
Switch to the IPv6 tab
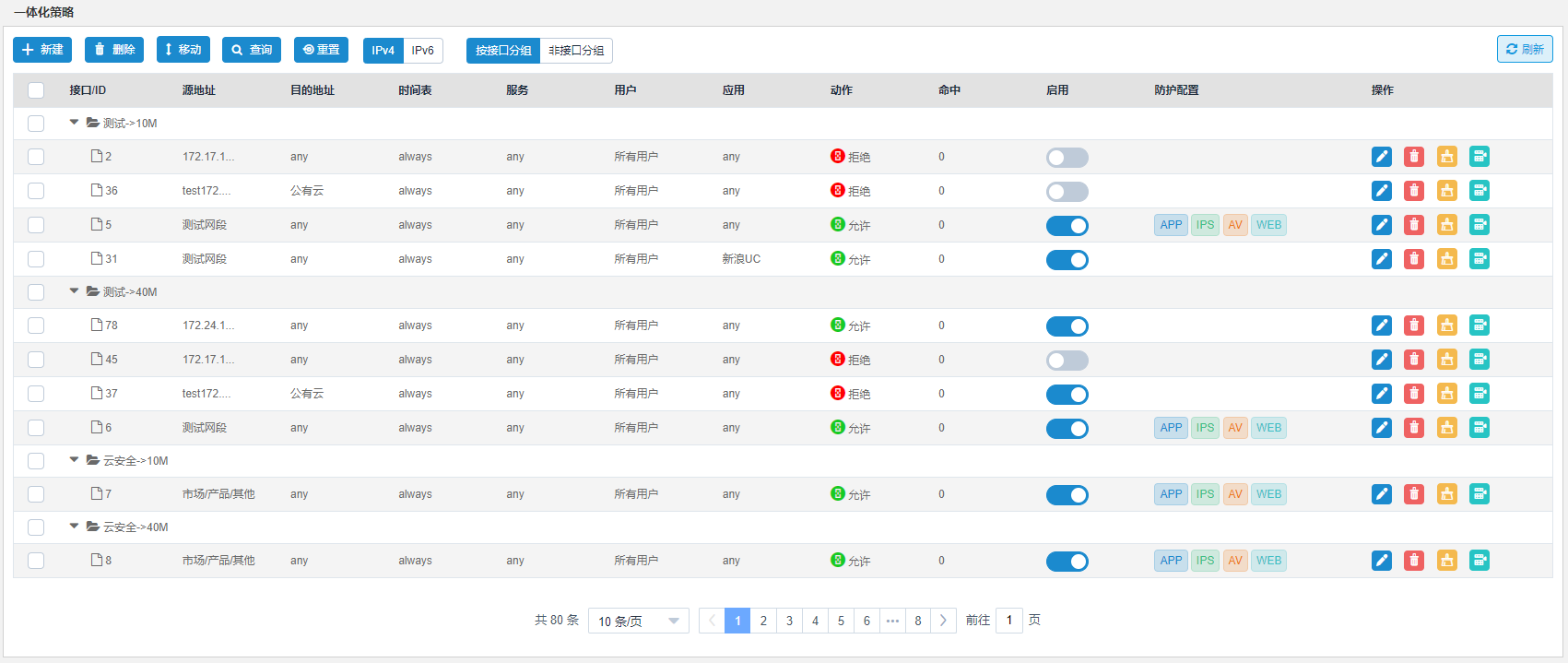pos(422,51)
